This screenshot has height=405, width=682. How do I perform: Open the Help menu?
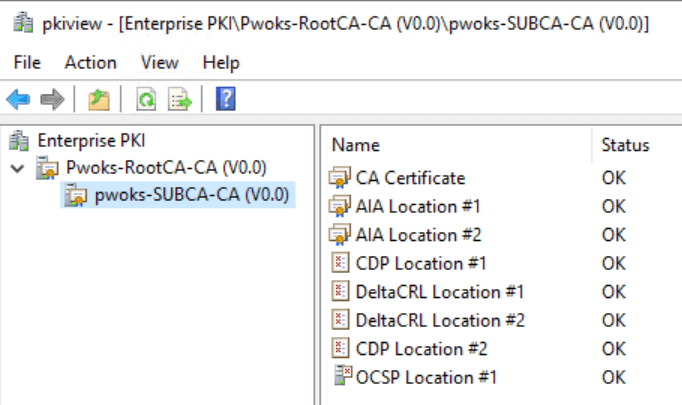[x=221, y=63]
